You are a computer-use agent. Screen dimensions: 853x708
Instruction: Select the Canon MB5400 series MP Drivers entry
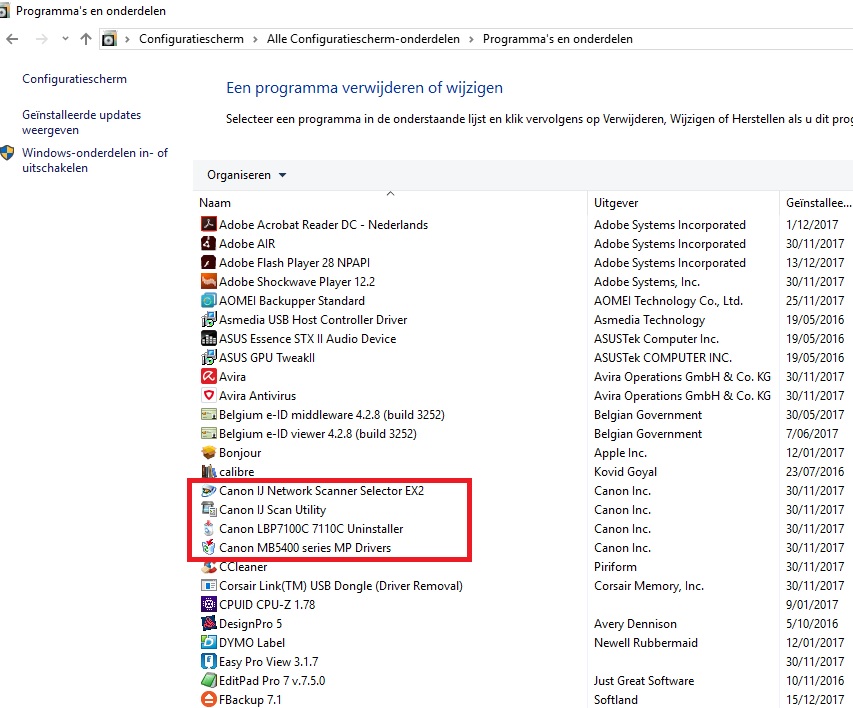tap(305, 547)
